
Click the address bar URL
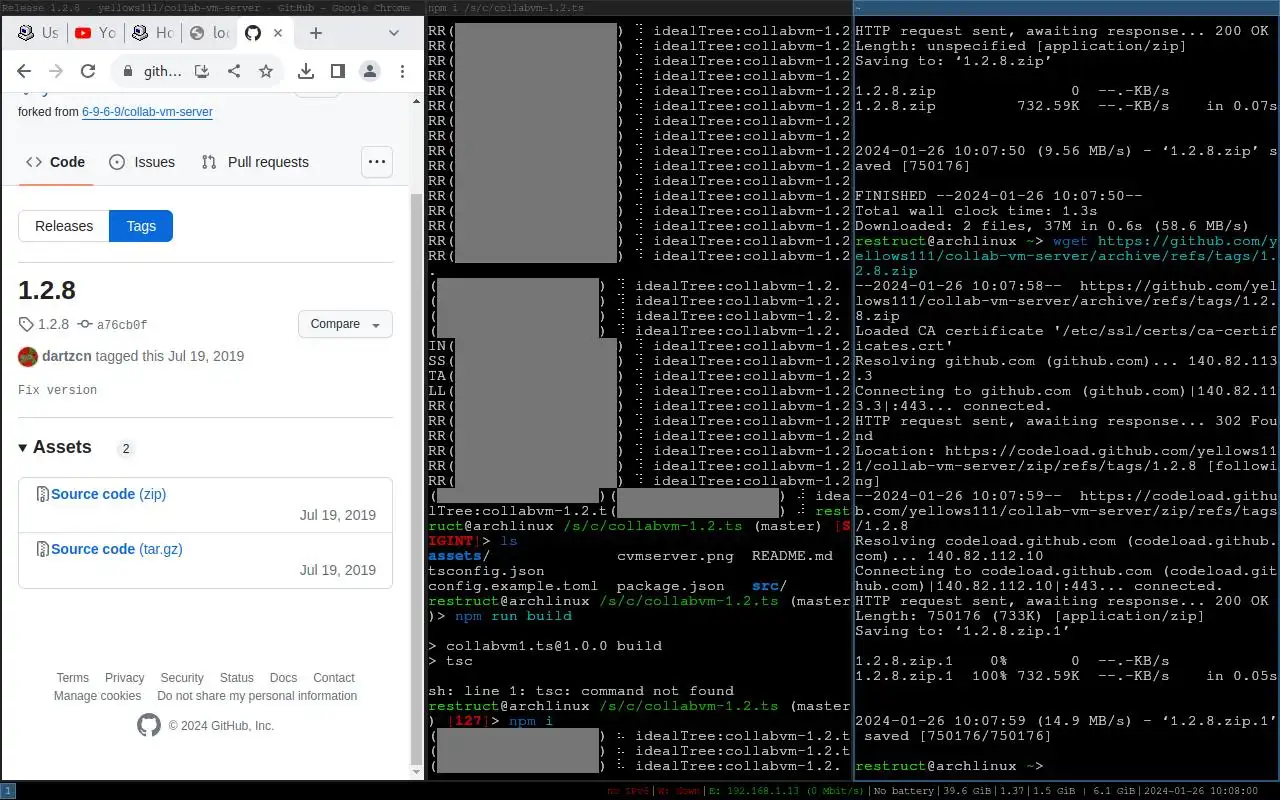pyautogui.click(x=162, y=71)
